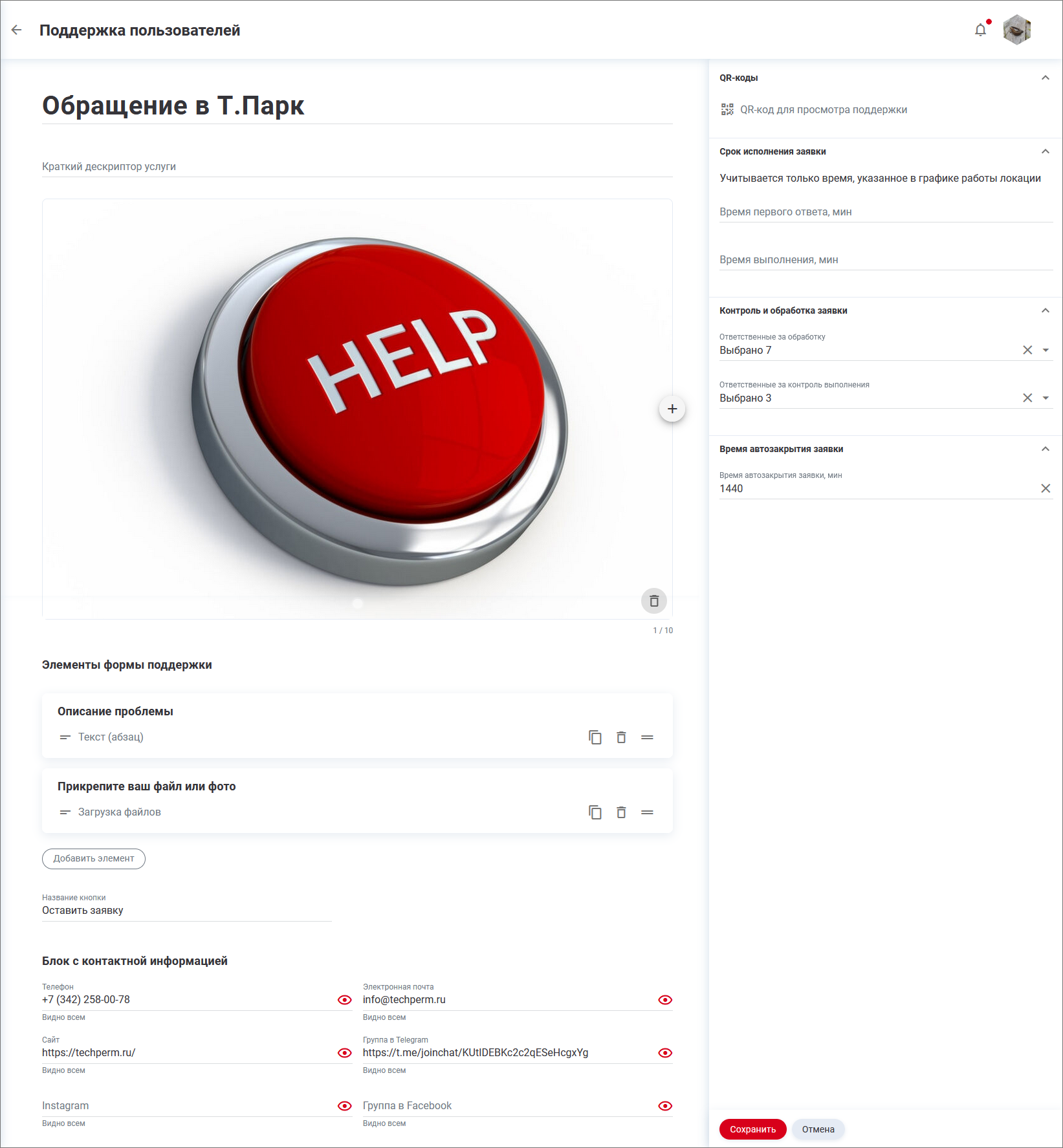The height and width of the screenshot is (1148, 1063).
Task: Click the Добавить элемент button
Action: [x=94, y=859]
